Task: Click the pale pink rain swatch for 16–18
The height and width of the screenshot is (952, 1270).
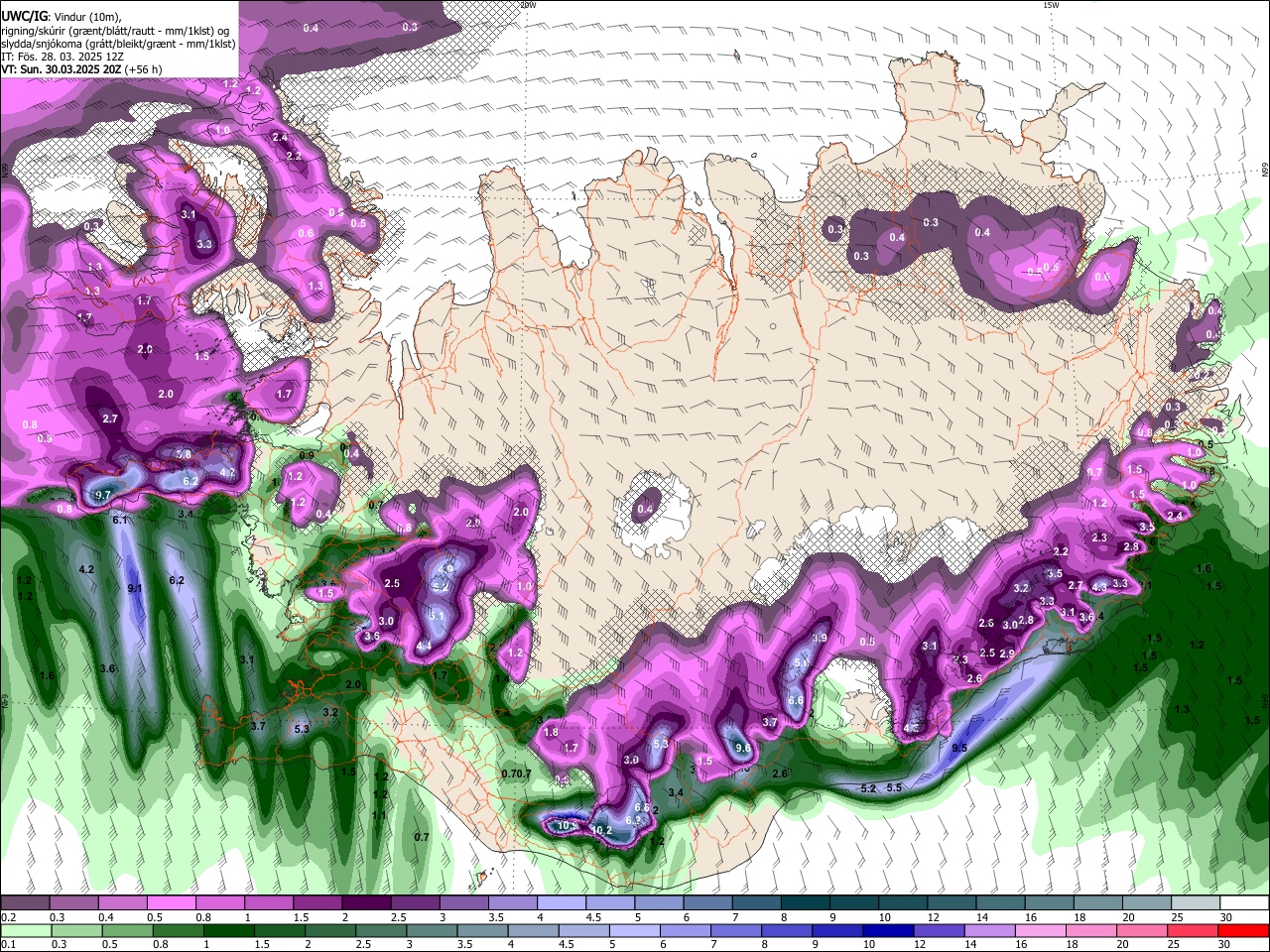Action: click(1040, 931)
